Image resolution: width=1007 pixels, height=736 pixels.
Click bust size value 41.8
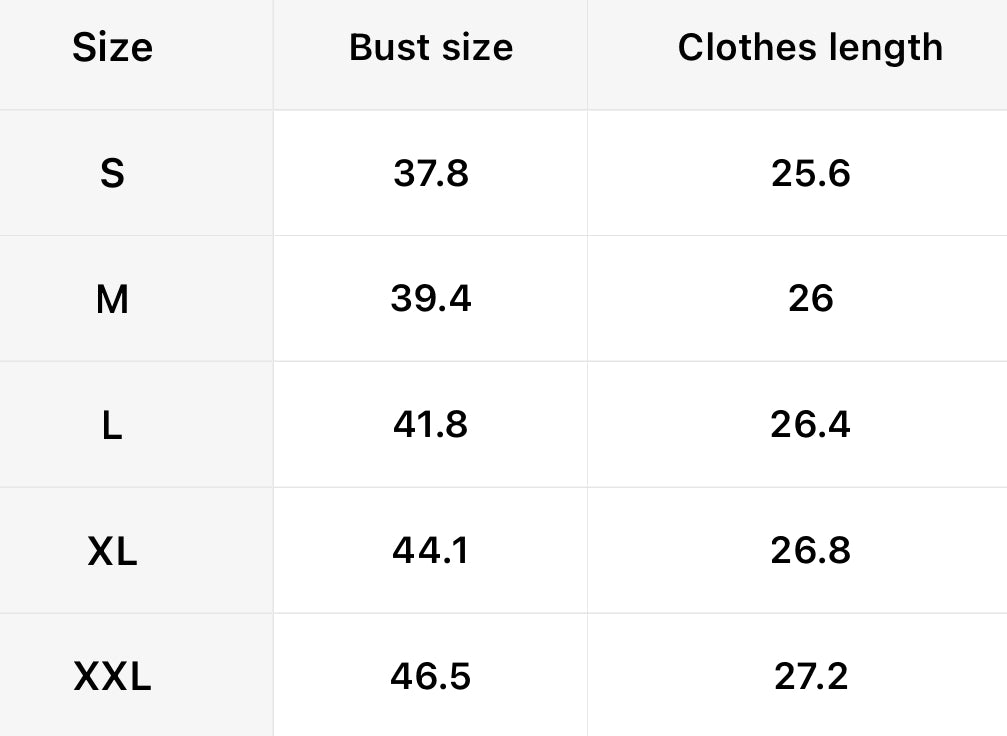[x=431, y=425]
